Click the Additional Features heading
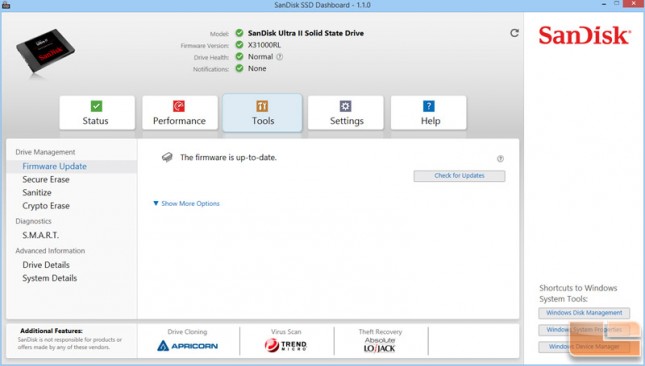Screen dimensions: 645x366 (x=51, y=331)
